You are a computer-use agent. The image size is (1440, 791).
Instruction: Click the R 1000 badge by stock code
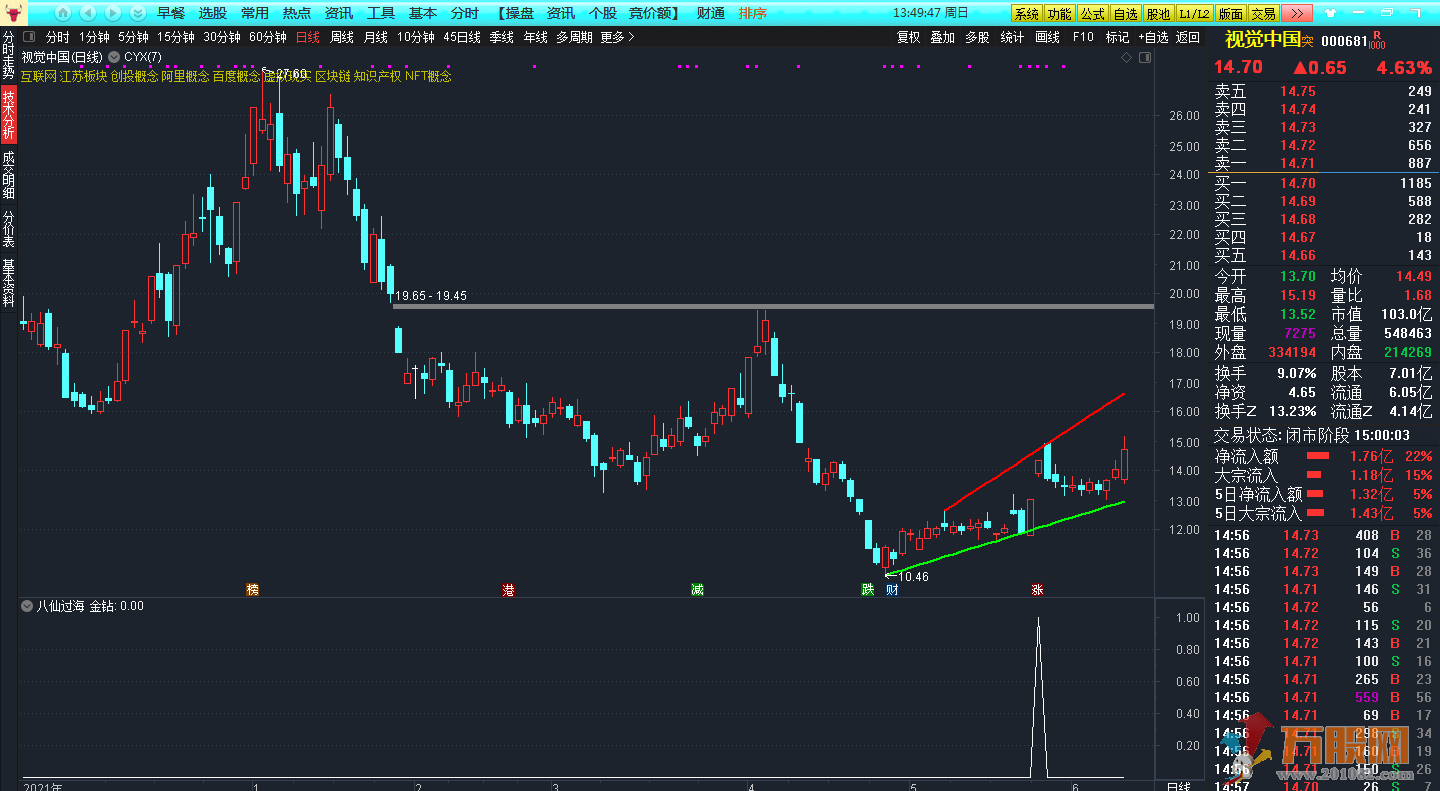pos(1377,41)
